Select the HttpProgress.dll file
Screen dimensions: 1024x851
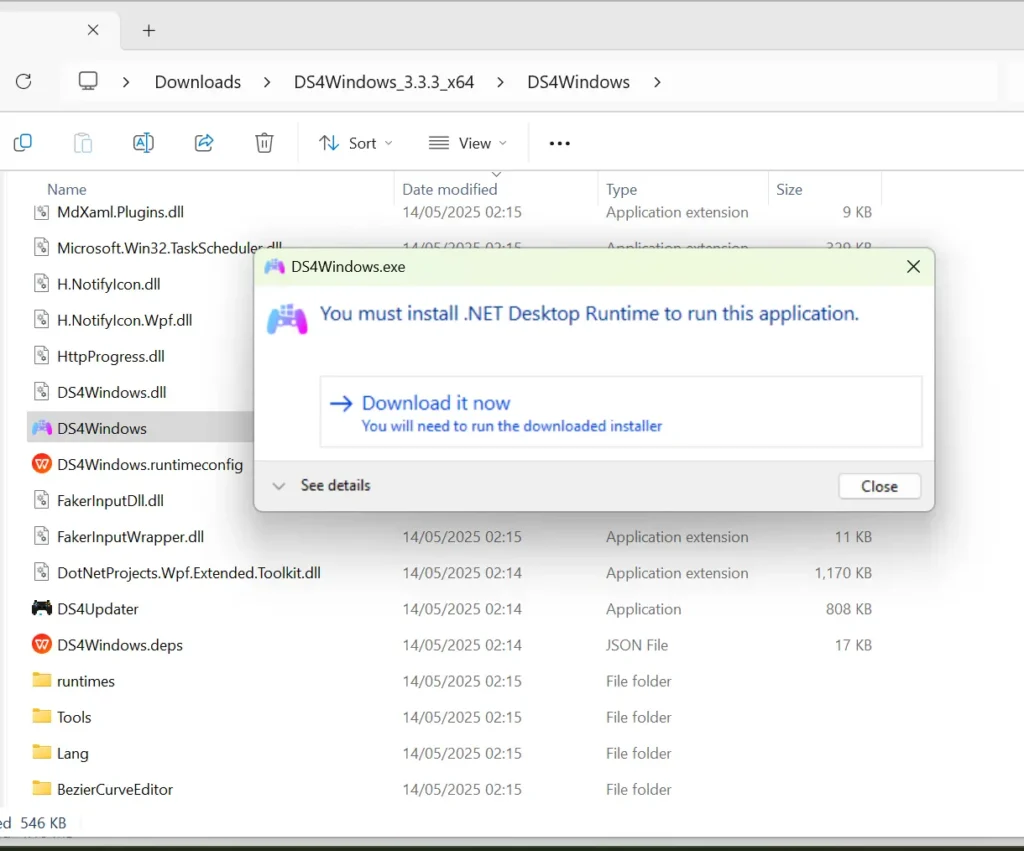point(110,356)
